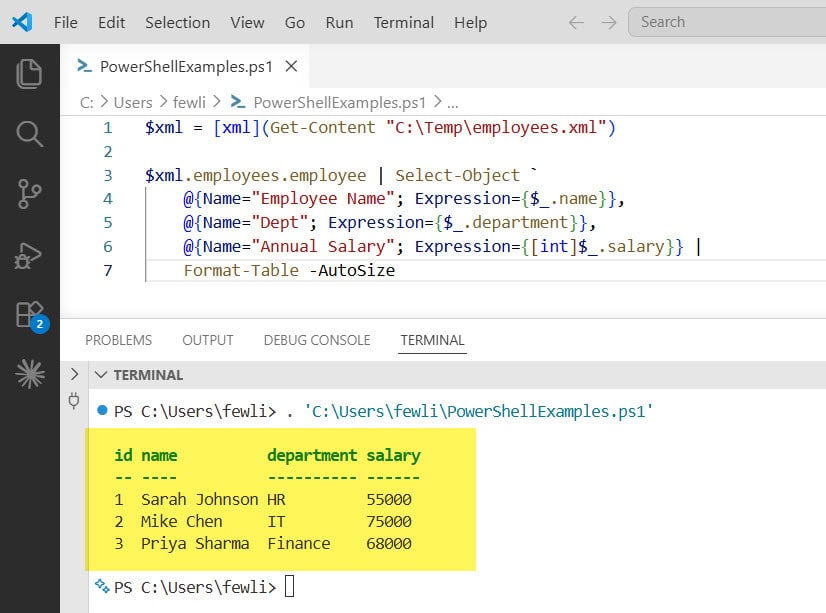Click the salary column header in output
The height and width of the screenshot is (613, 826).
(394, 455)
